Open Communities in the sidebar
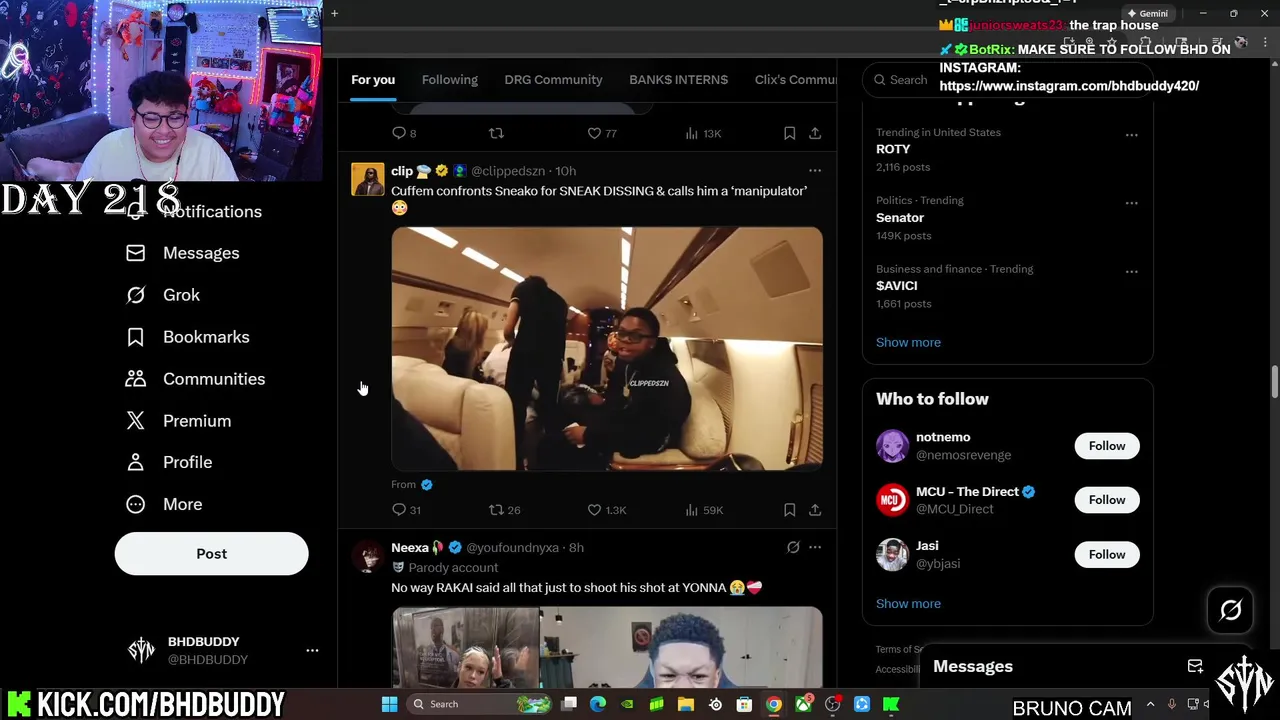The width and height of the screenshot is (1280, 720). 195,379
